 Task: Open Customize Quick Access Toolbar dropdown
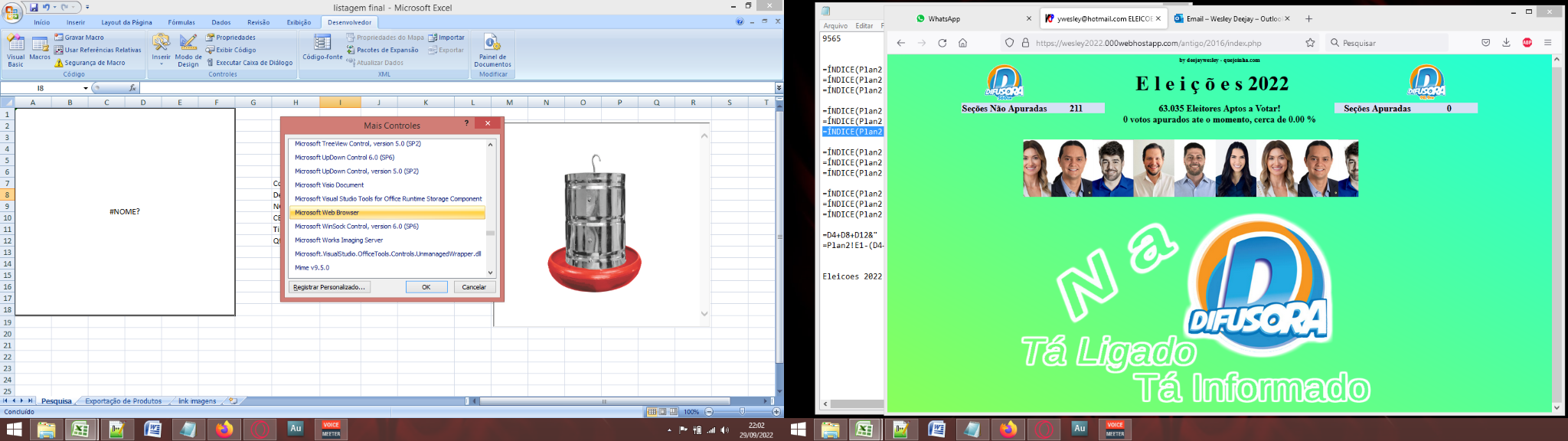(87, 7)
